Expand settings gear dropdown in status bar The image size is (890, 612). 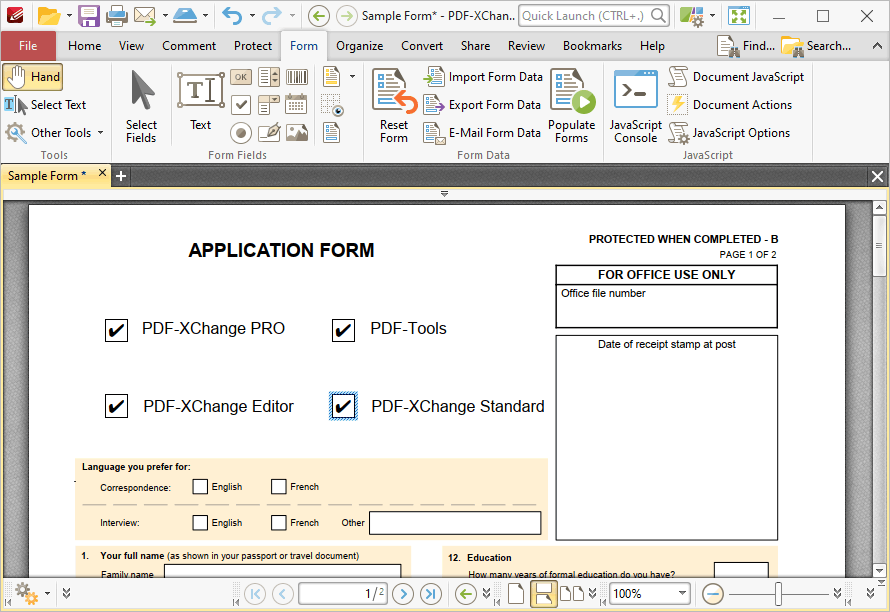tap(48, 594)
